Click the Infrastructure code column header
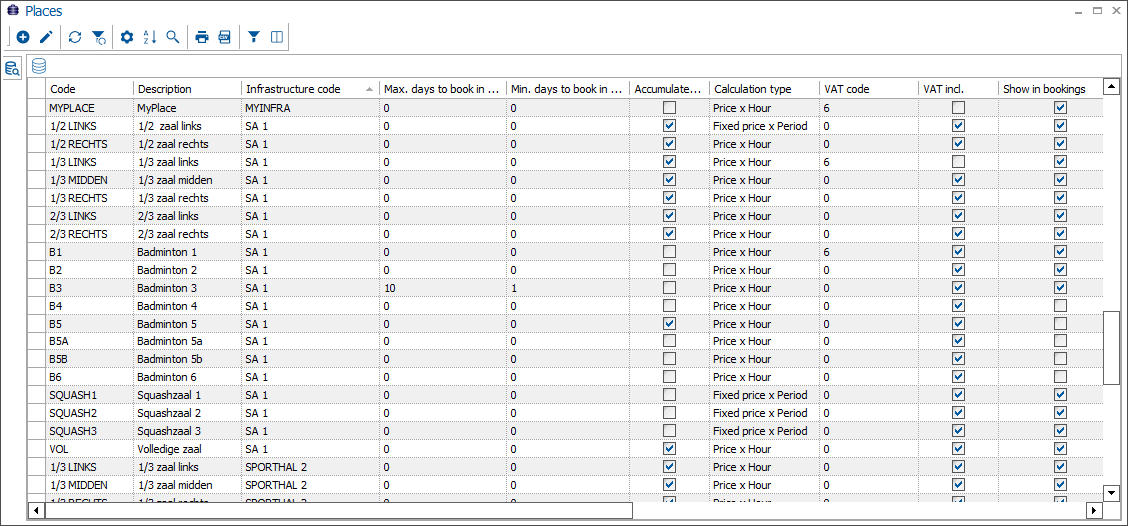The width and height of the screenshot is (1128, 526). coord(311,89)
